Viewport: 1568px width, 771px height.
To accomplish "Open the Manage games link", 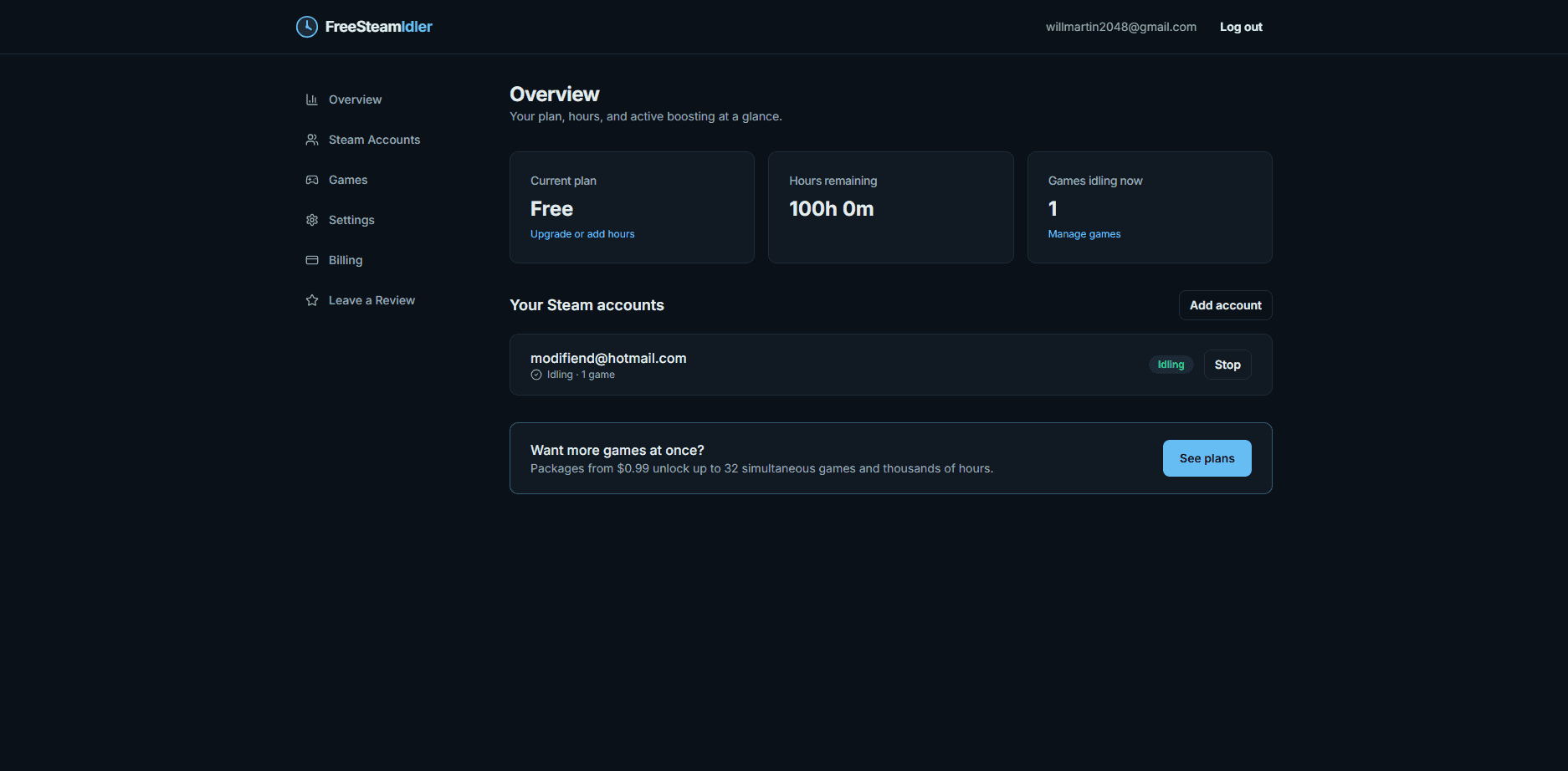I will click(1084, 234).
